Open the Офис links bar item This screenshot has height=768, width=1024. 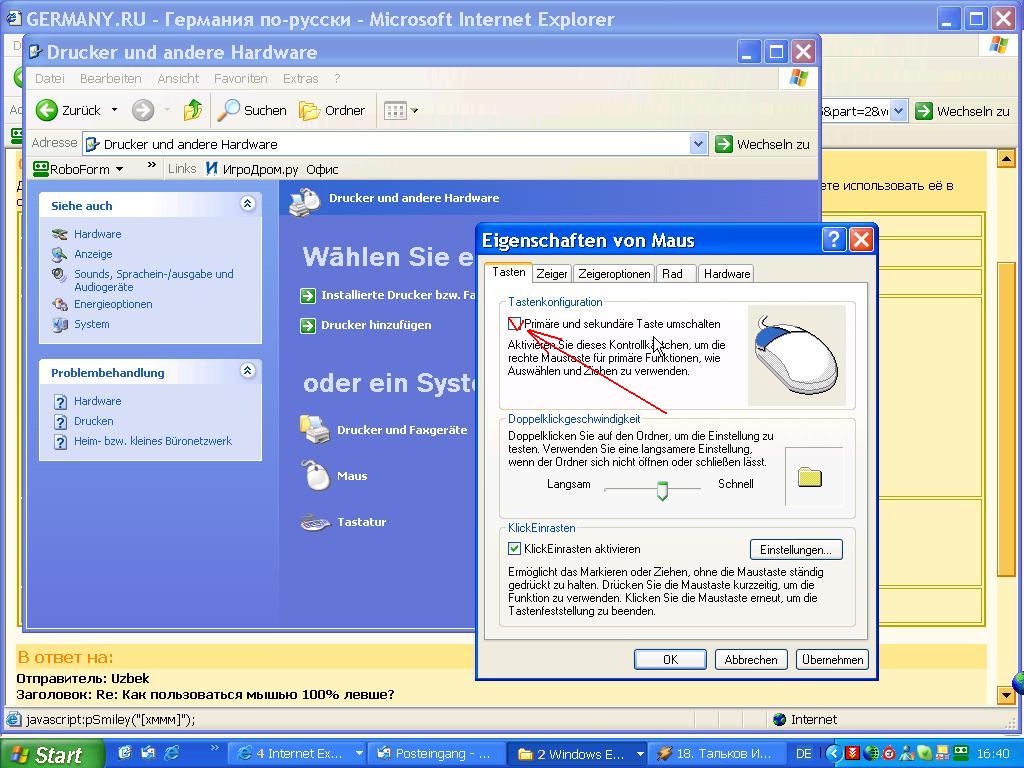tap(322, 169)
